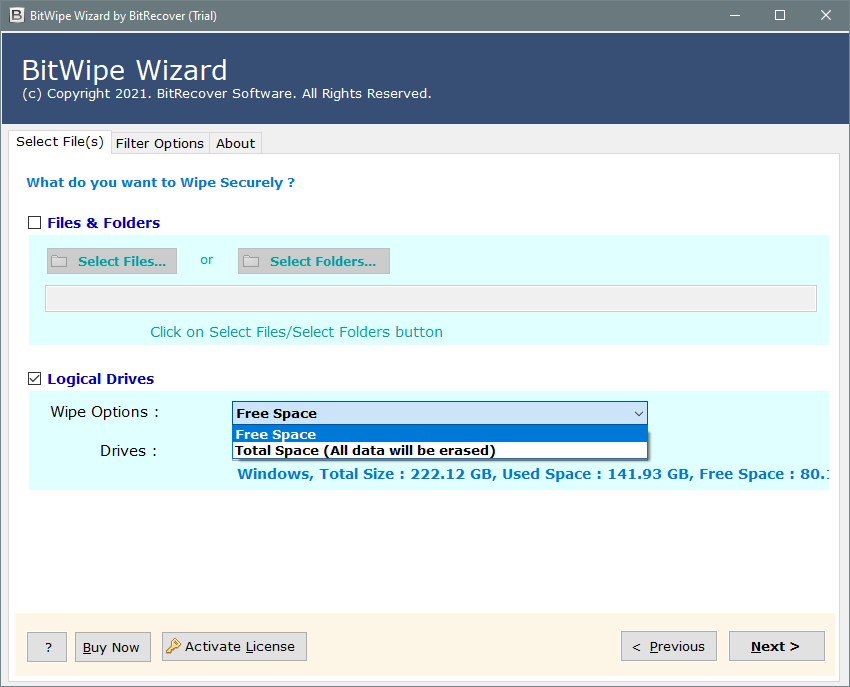850x687 pixels.
Task: Uncheck the Logical Drives checkbox
Action: pos(35,378)
